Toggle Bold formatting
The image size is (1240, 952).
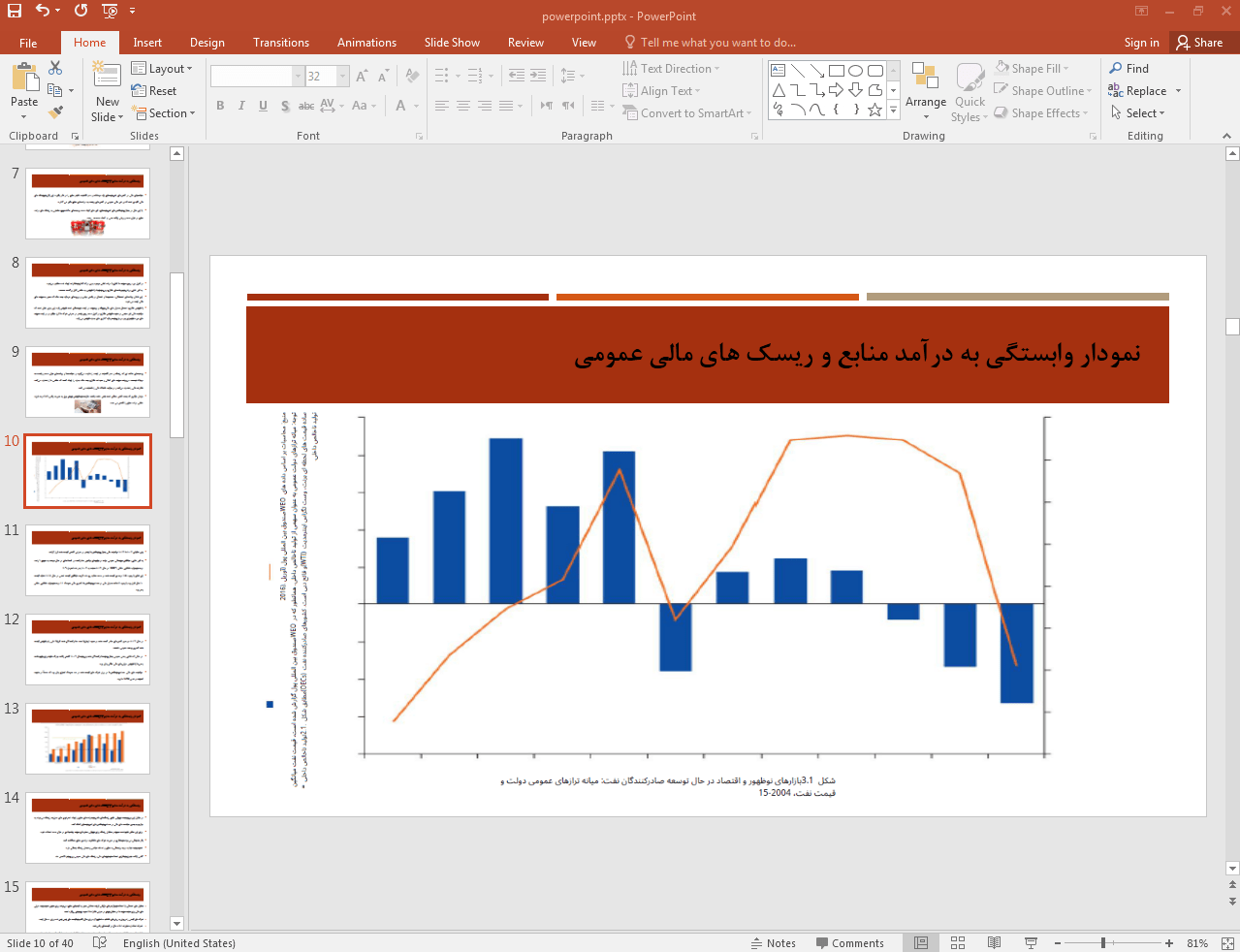click(220, 106)
